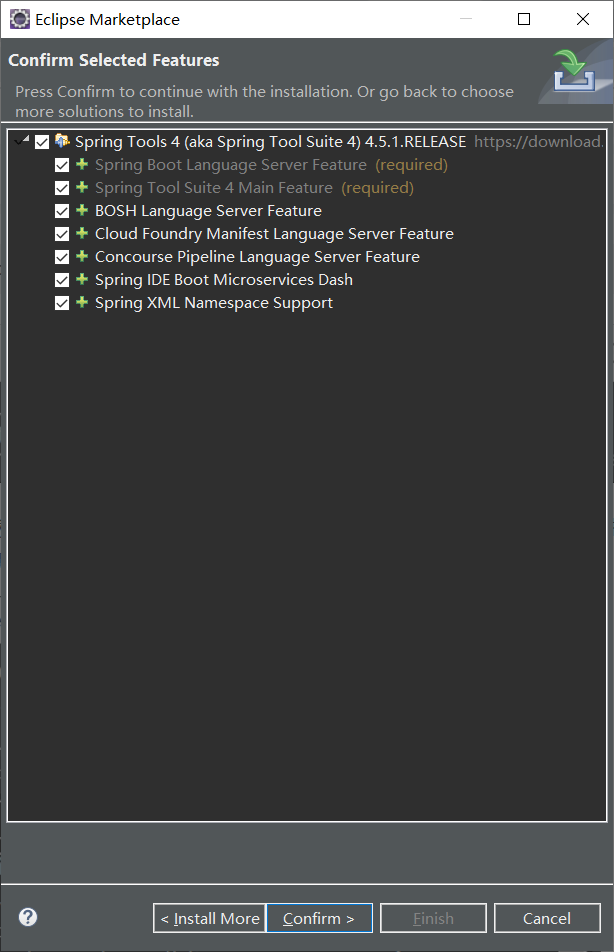Click the plus icon beside Spring XML Namespace Support
Viewport: 614px width, 952px height.
[81, 302]
